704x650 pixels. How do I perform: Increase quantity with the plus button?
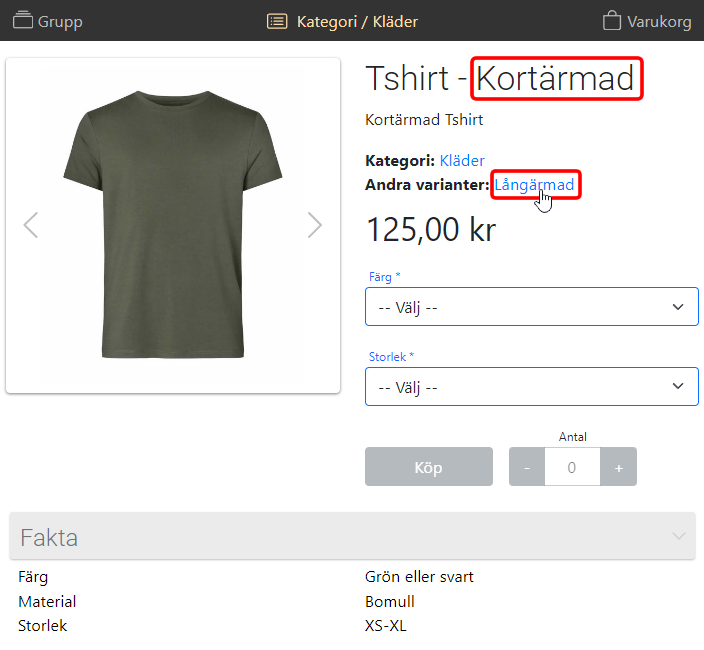[618, 467]
